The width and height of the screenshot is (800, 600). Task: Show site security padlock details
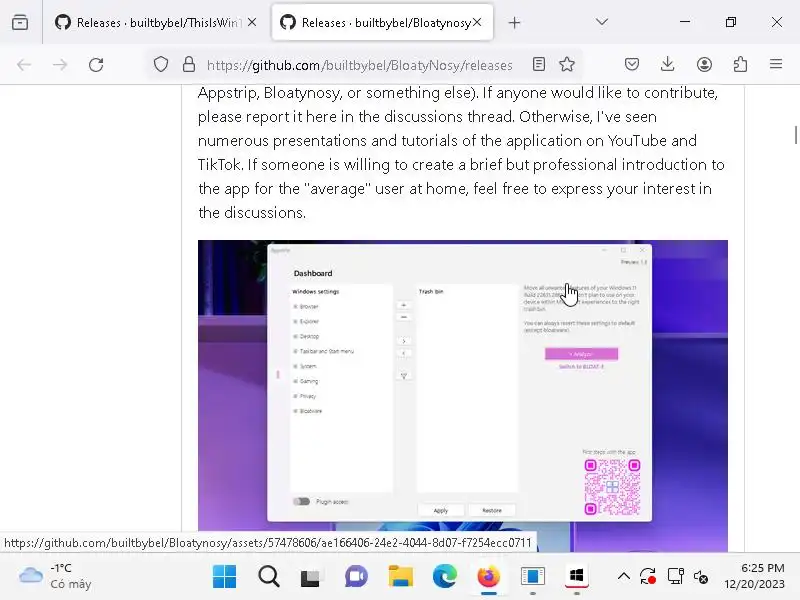pyautogui.click(x=189, y=64)
